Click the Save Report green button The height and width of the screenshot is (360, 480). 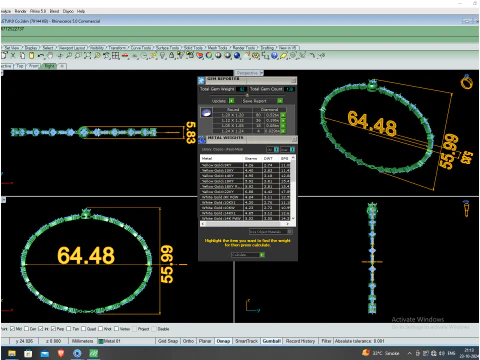tap(280, 101)
